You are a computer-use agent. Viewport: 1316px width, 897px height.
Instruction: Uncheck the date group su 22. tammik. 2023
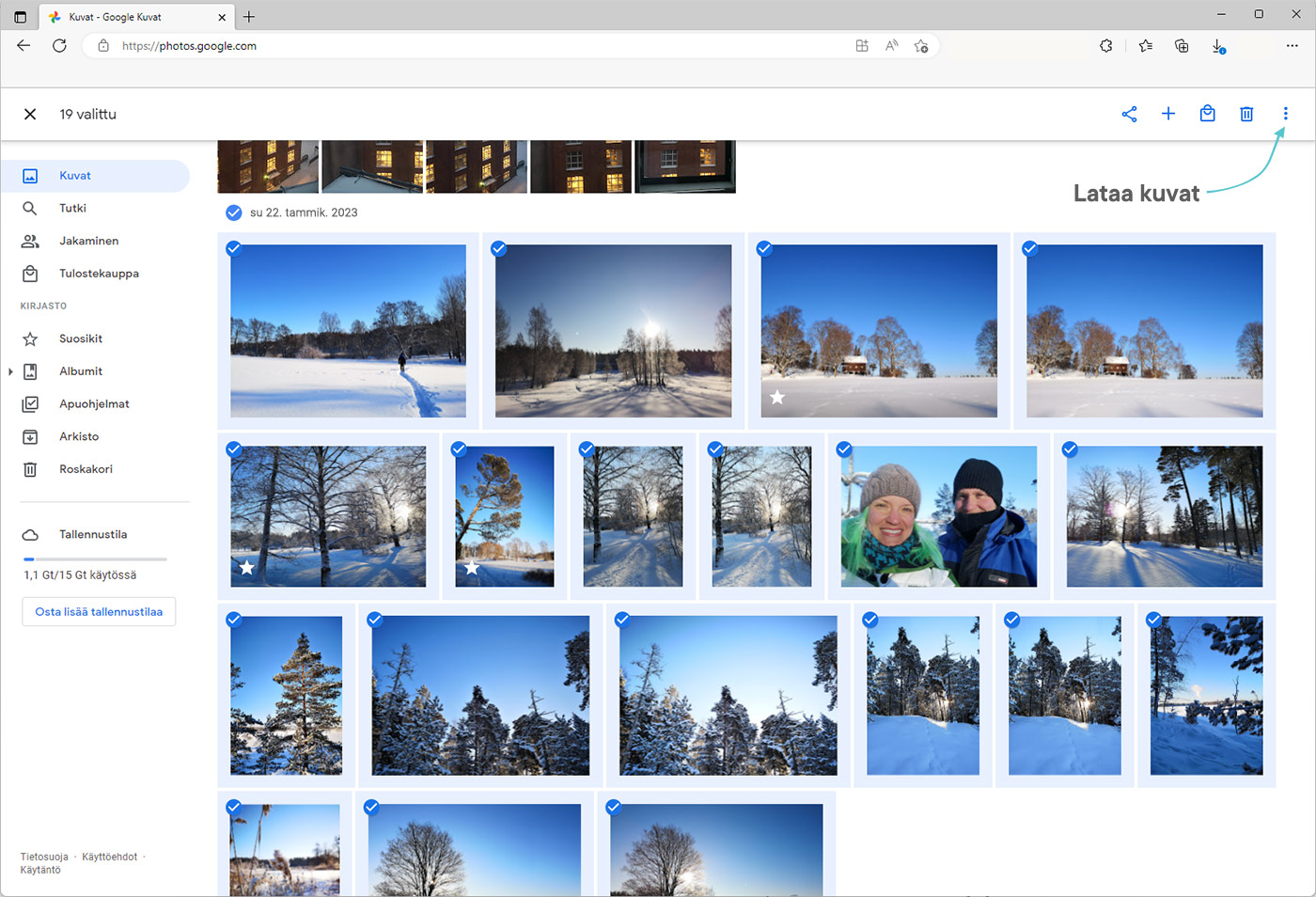(234, 212)
